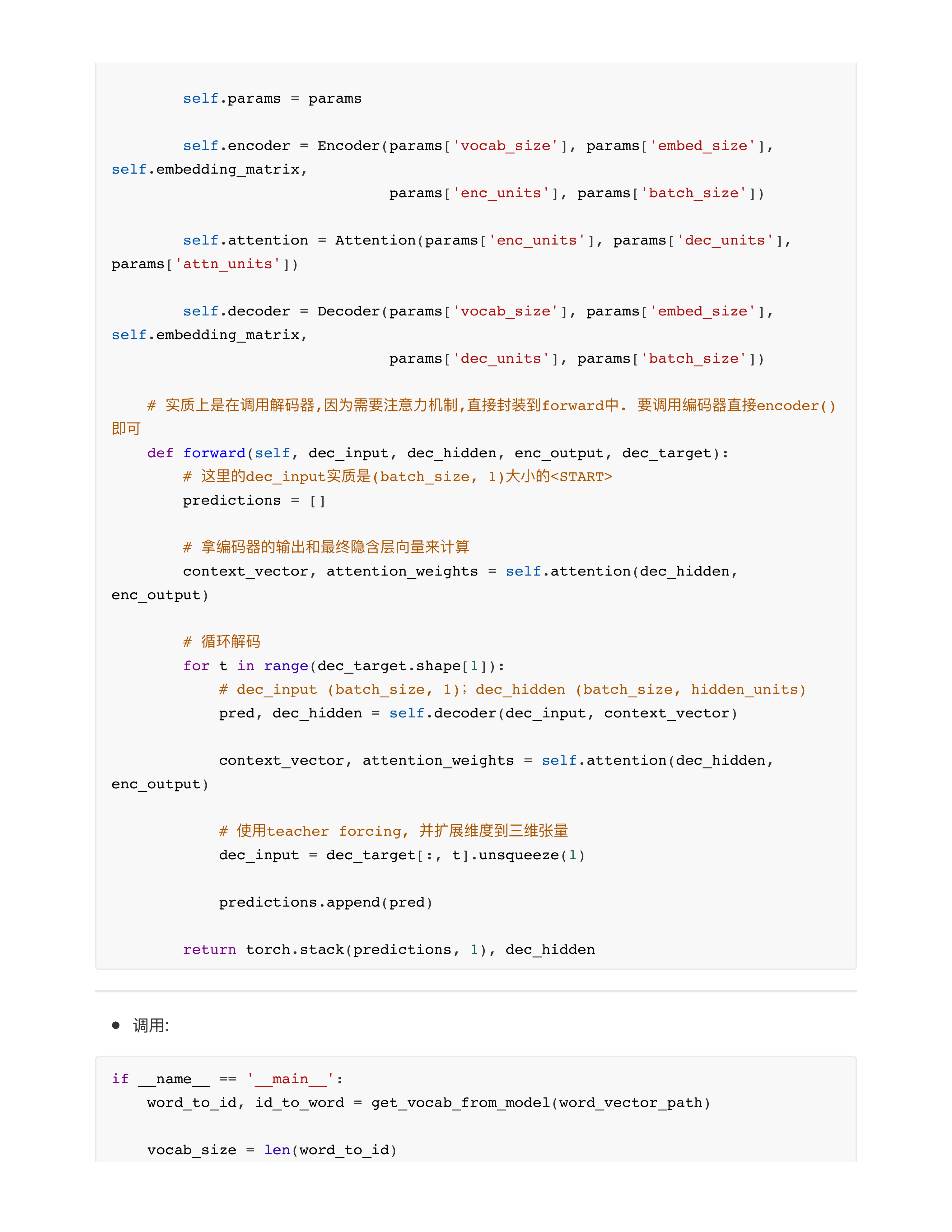Click the if __name__ == '__main__' line

[227, 1079]
